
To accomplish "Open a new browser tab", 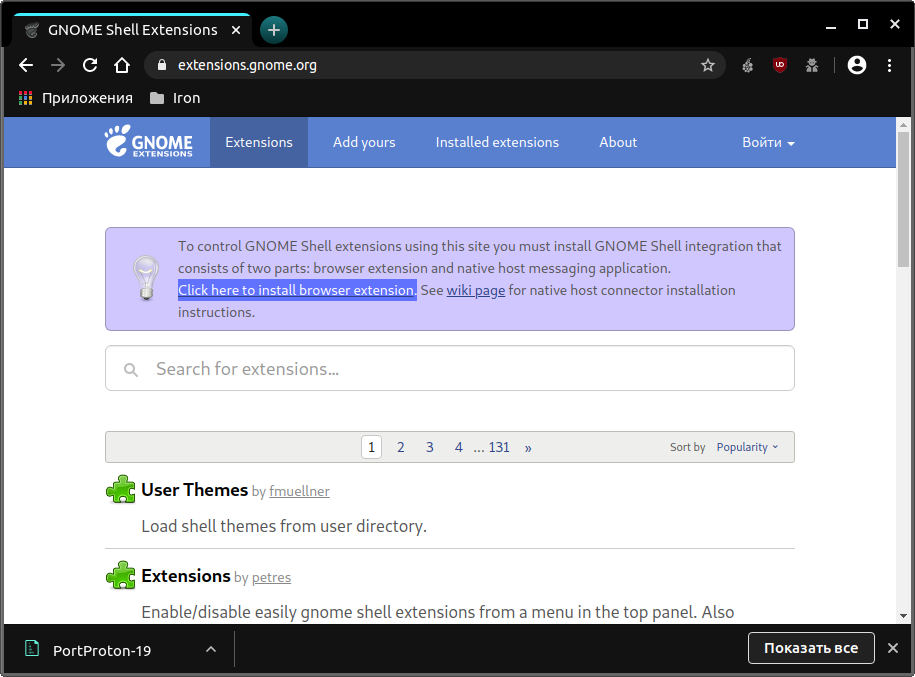I will 273,30.
